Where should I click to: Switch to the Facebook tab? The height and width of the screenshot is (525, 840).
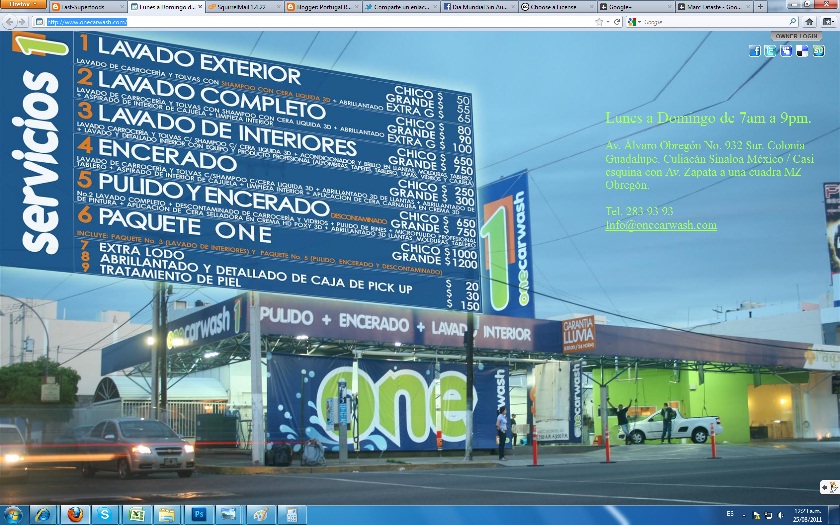[x=479, y=6]
